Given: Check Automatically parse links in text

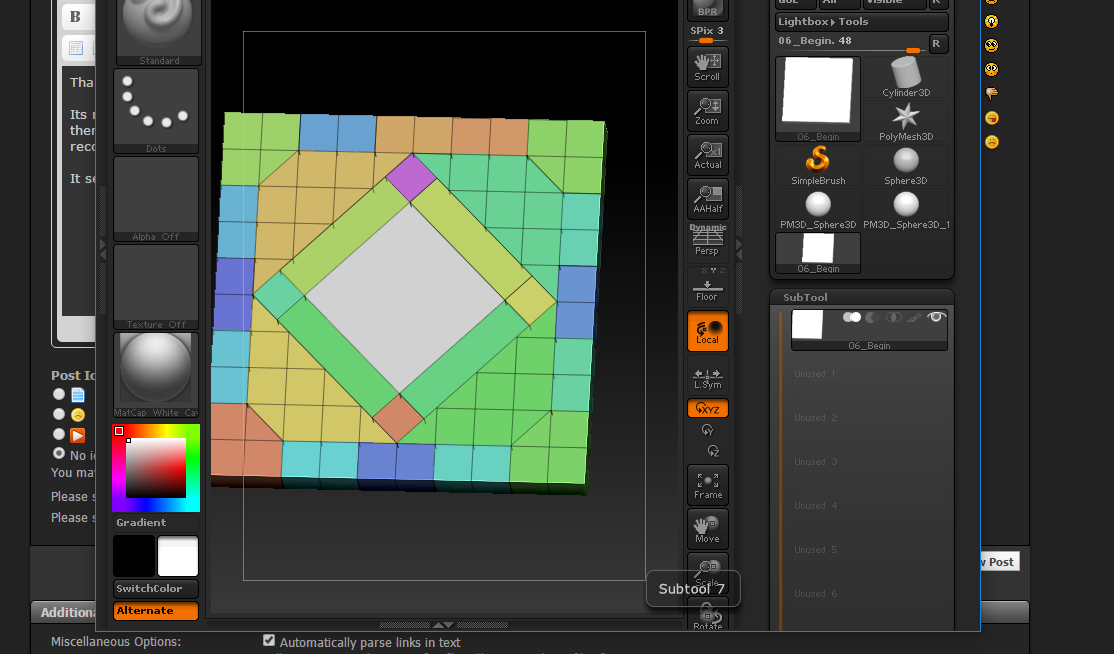Looking at the screenshot, I should [x=269, y=640].
